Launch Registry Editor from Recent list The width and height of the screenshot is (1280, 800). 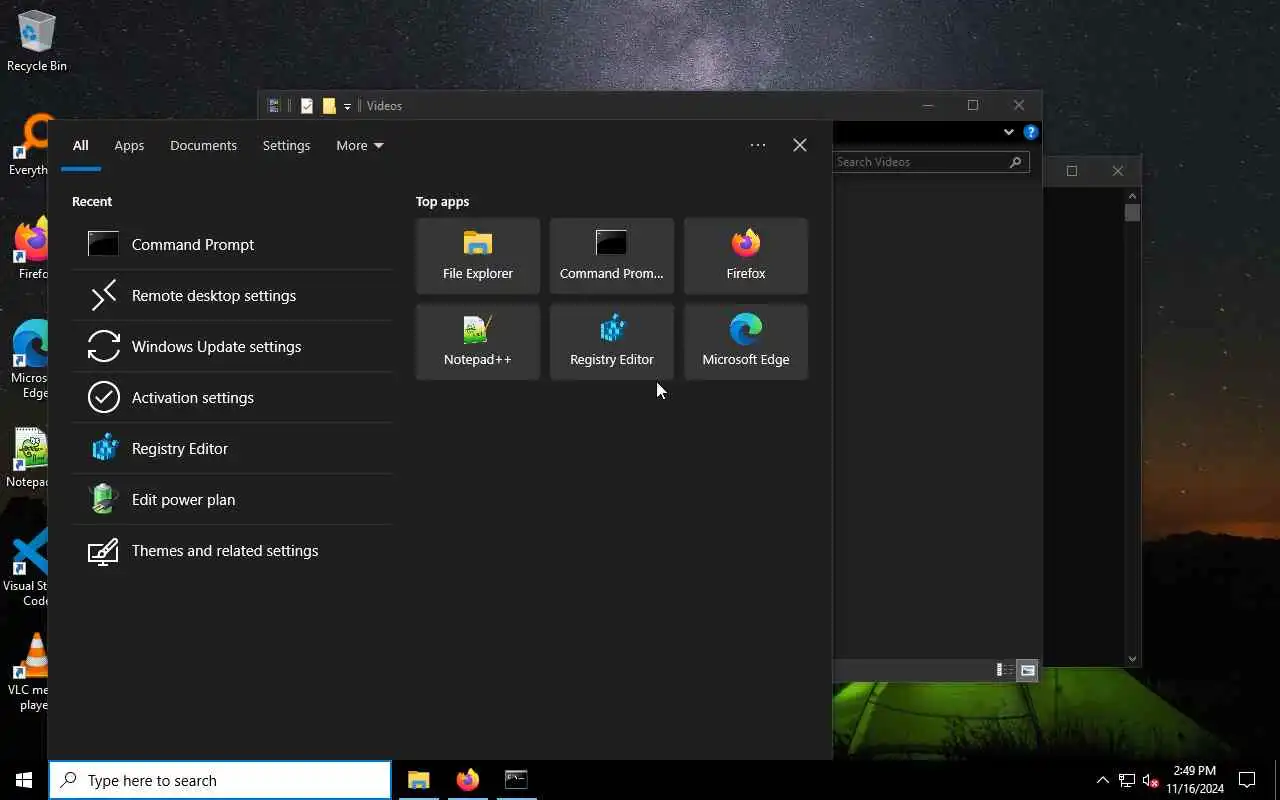click(x=232, y=448)
